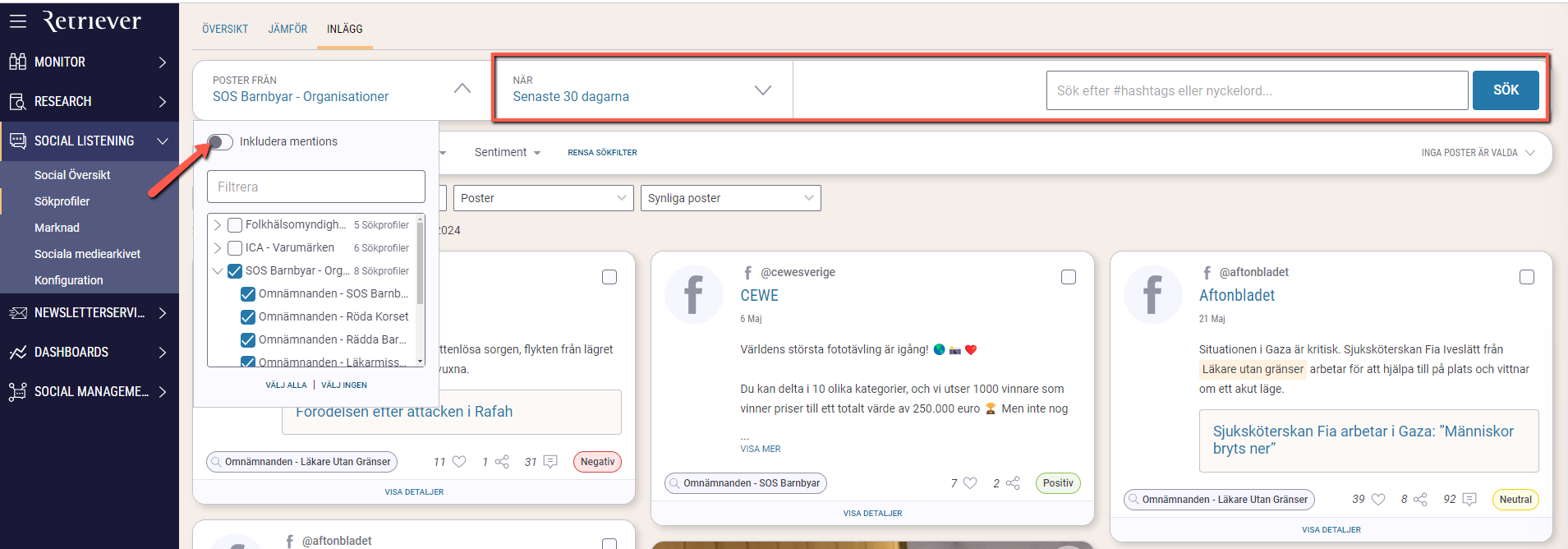This screenshot has width=1568, height=549.
Task: Select the checkbox on the Negativ post card
Action: pos(609,277)
